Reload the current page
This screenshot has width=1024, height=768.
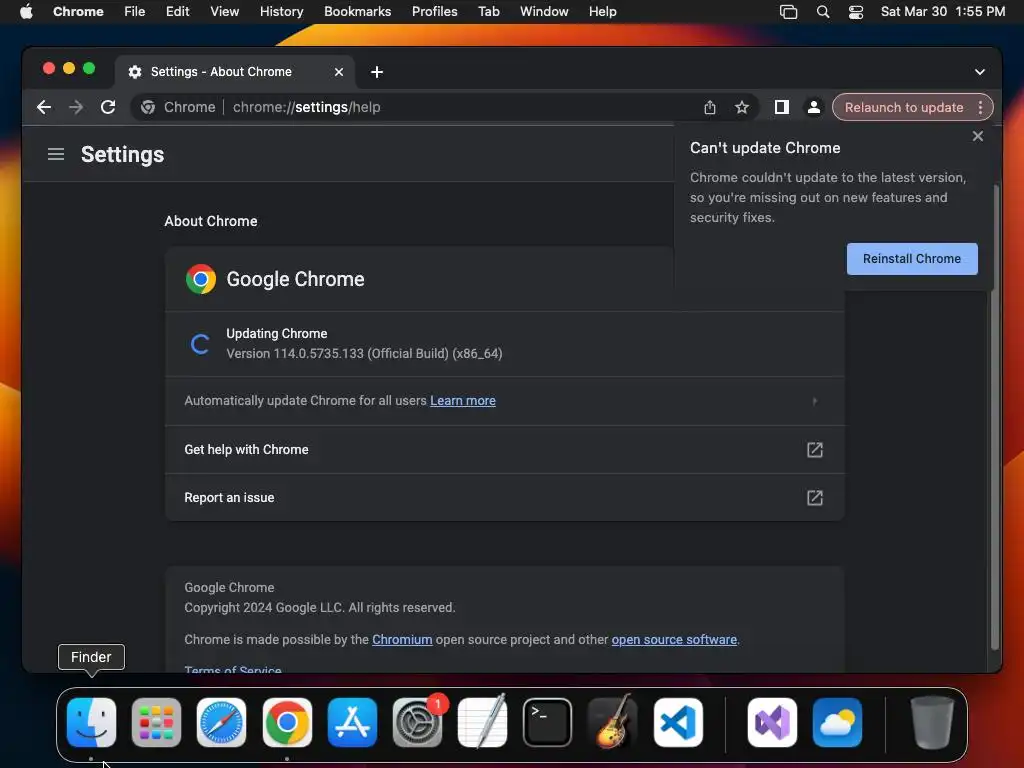coord(108,107)
